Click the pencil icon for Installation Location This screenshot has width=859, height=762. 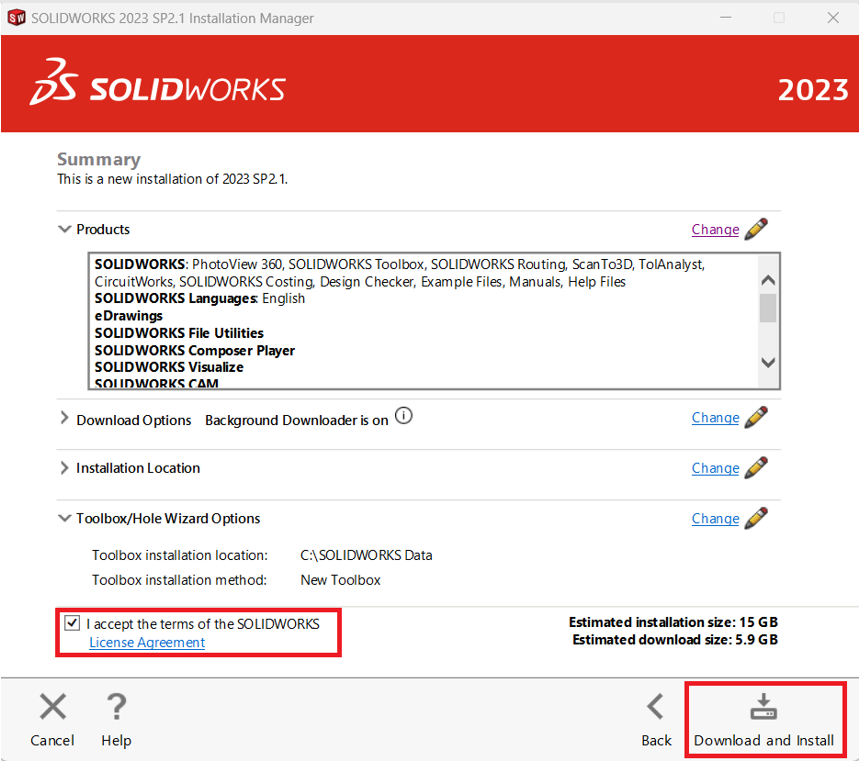(x=757, y=468)
